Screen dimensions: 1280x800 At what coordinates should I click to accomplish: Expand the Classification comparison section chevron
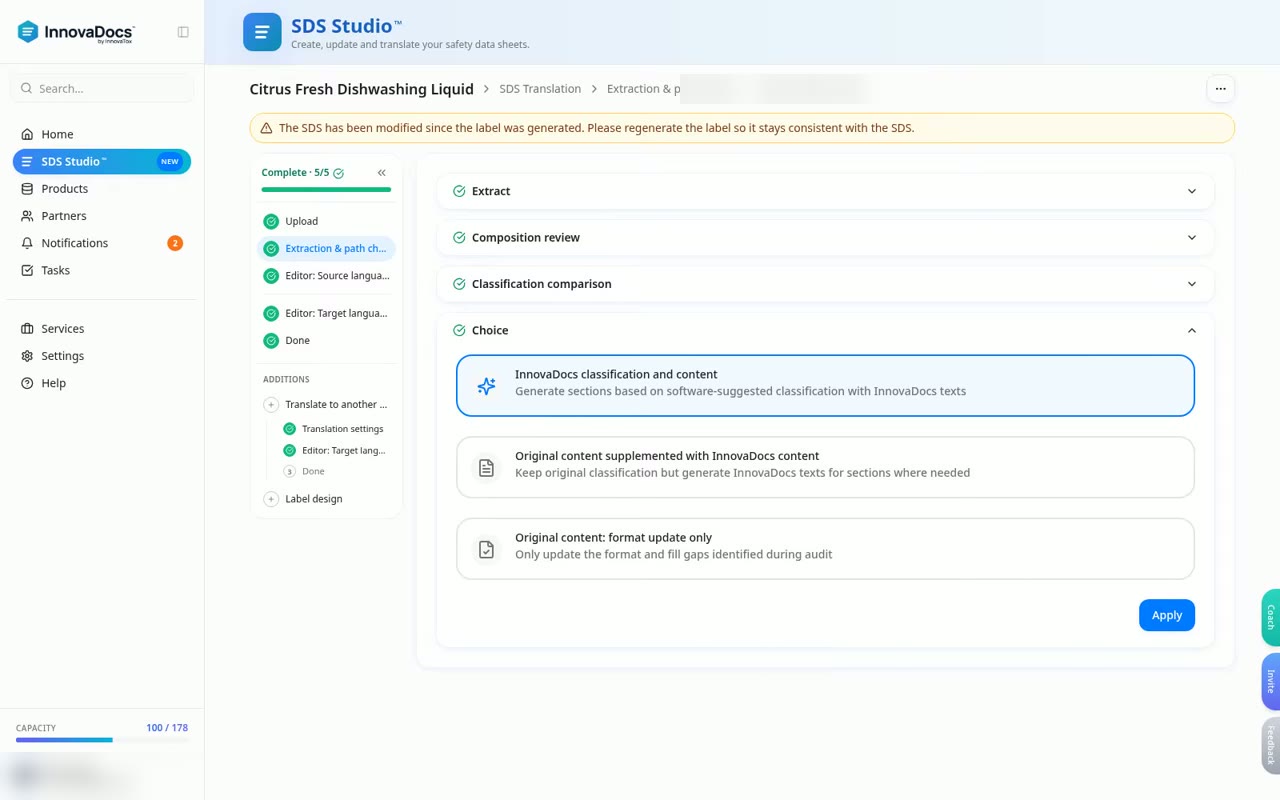[1192, 284]
